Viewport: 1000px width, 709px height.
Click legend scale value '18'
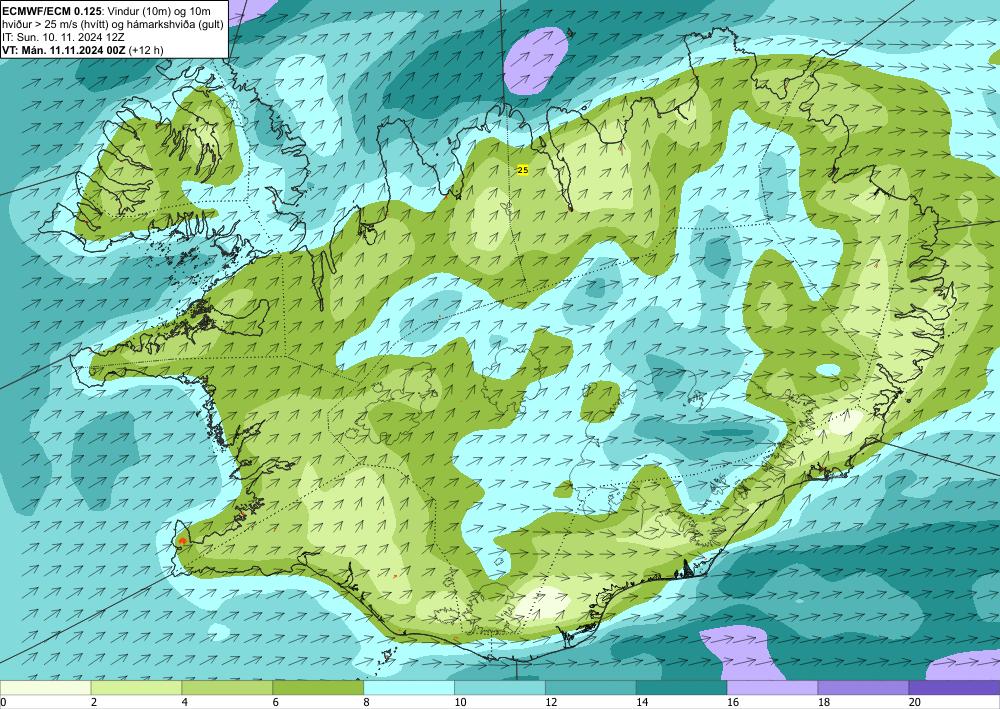click(823, 702)
